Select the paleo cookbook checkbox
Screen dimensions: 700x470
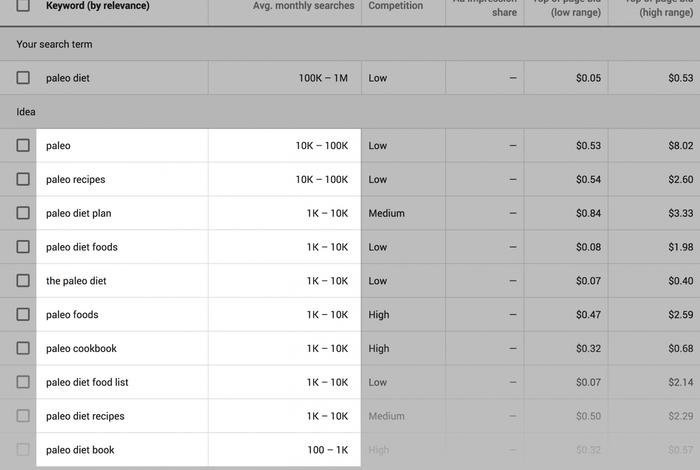click(x=23, y=348)
